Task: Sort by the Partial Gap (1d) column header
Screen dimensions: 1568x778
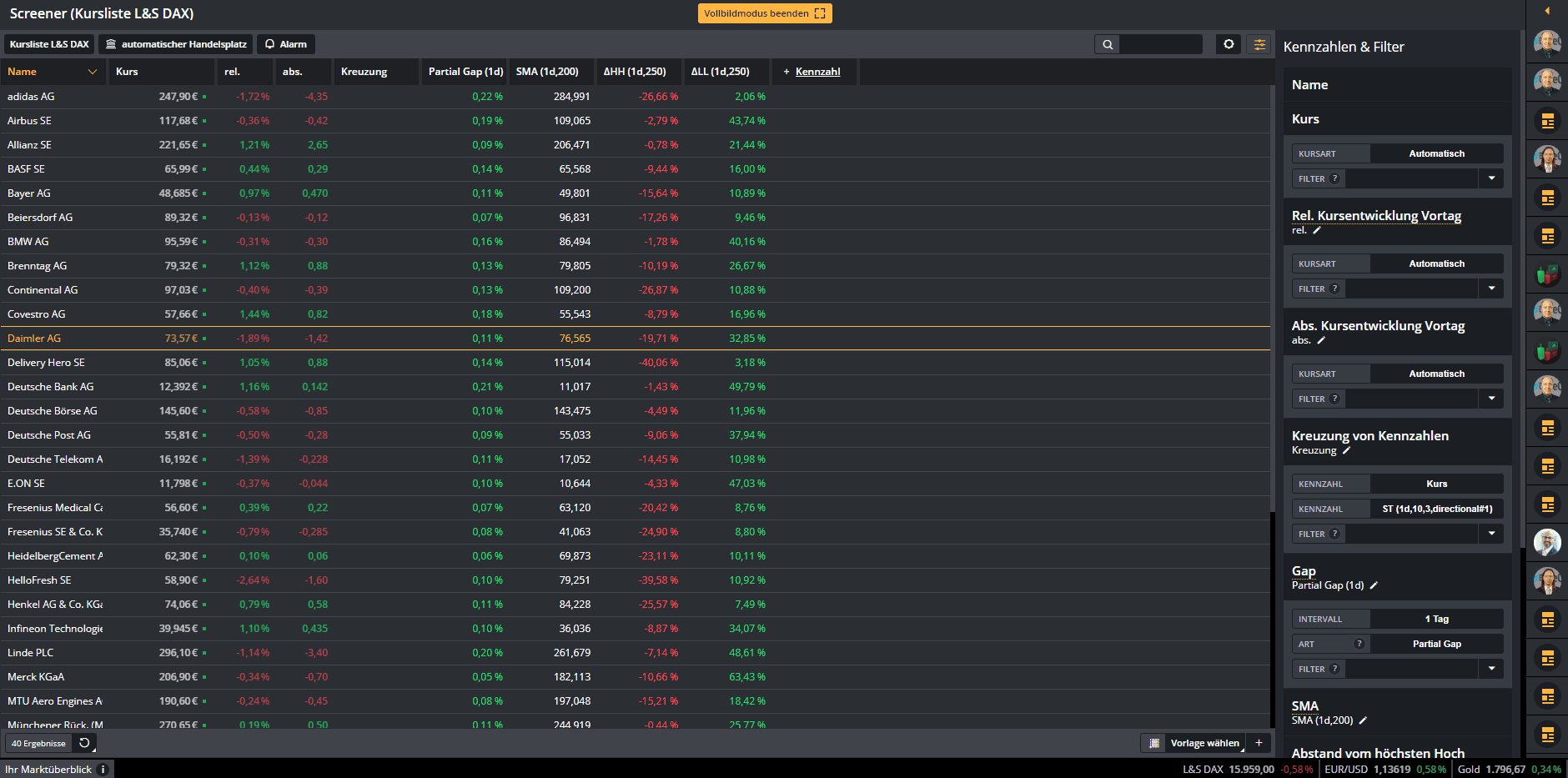Action: coord(465,72)
